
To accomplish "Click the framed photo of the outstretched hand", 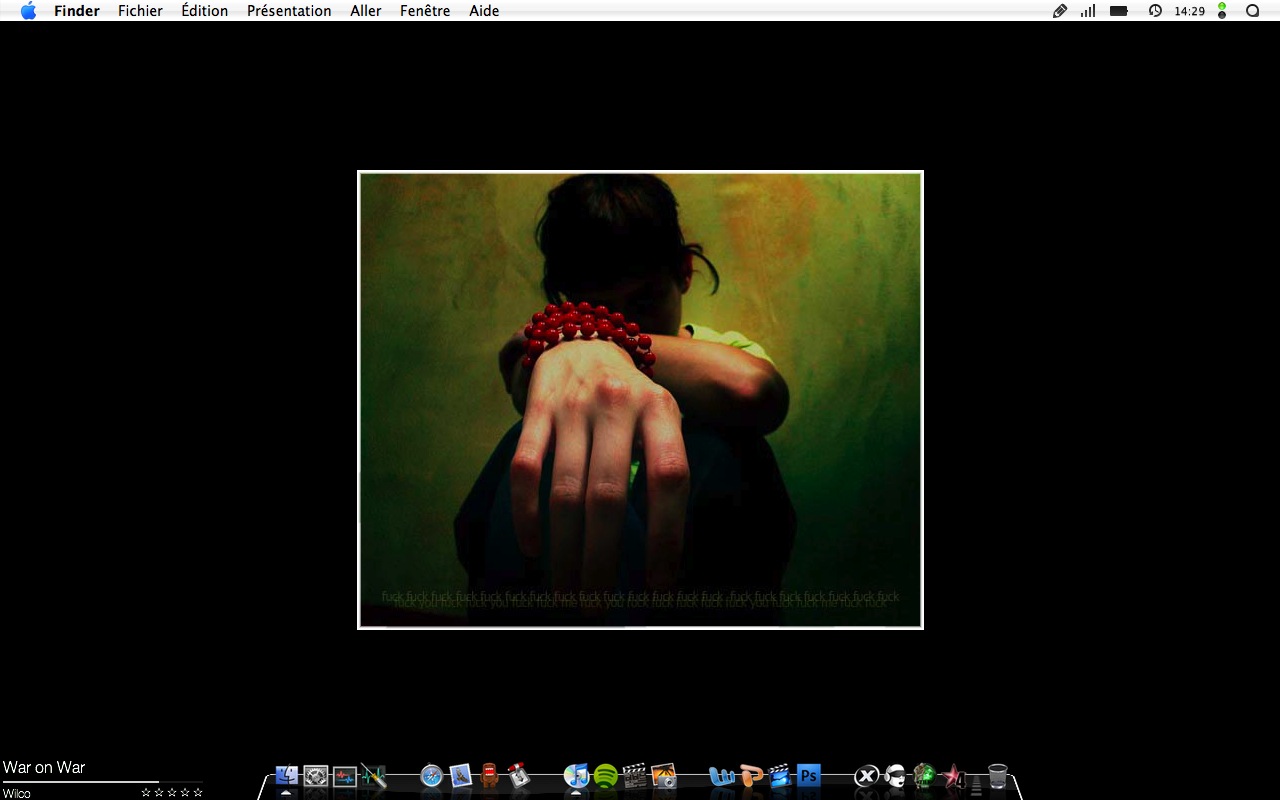I will point(640,400).
